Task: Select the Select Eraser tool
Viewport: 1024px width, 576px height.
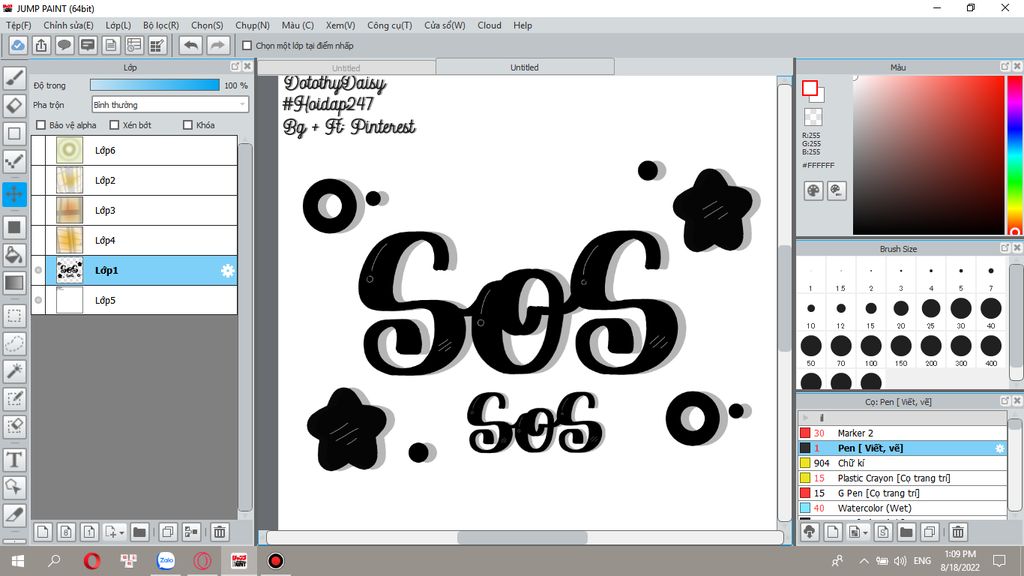Action: (14, 426)
